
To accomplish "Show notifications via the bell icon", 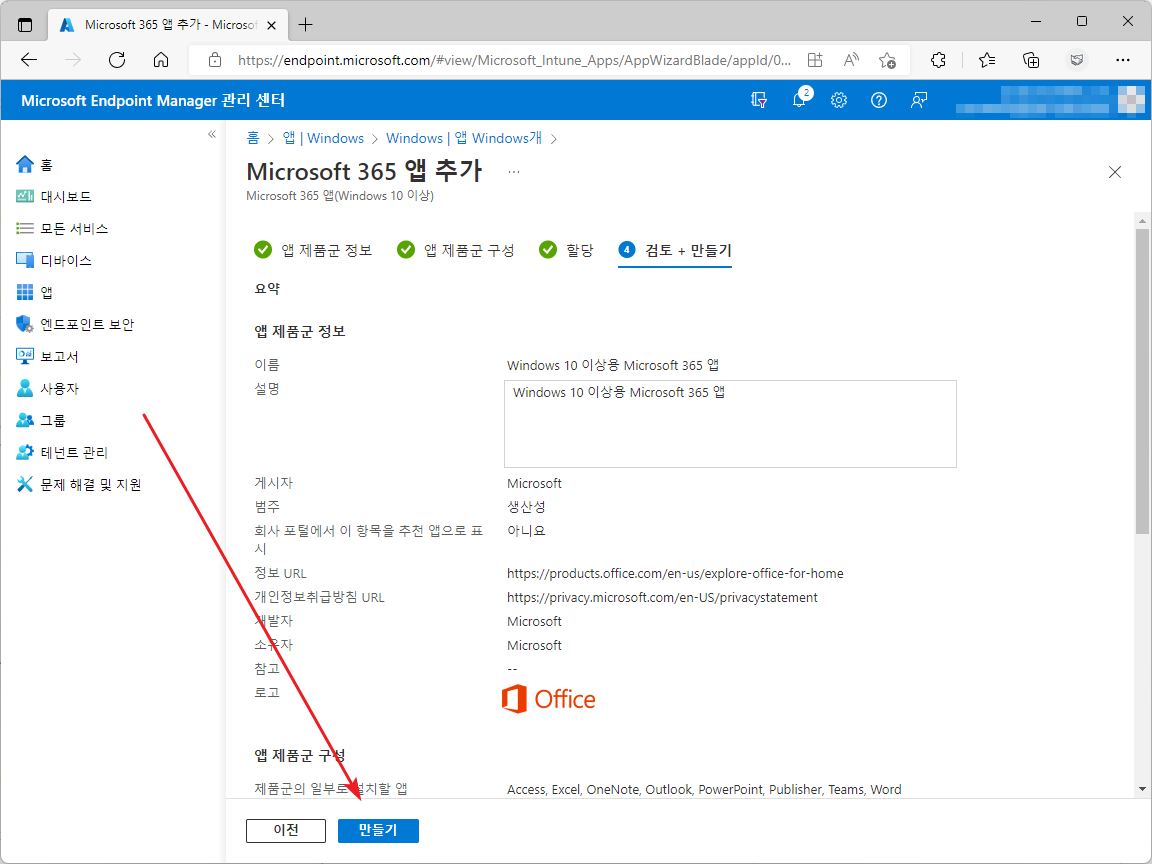I will (799, 100).
